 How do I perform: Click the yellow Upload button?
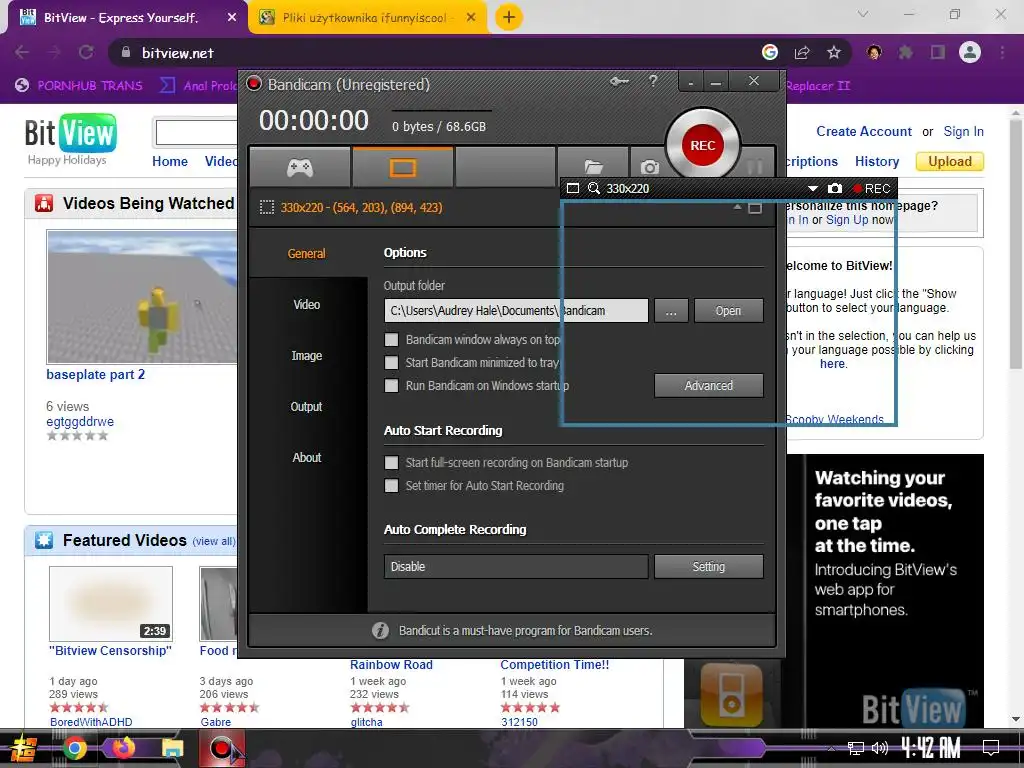pyautogui.click(x=950, y=161)
